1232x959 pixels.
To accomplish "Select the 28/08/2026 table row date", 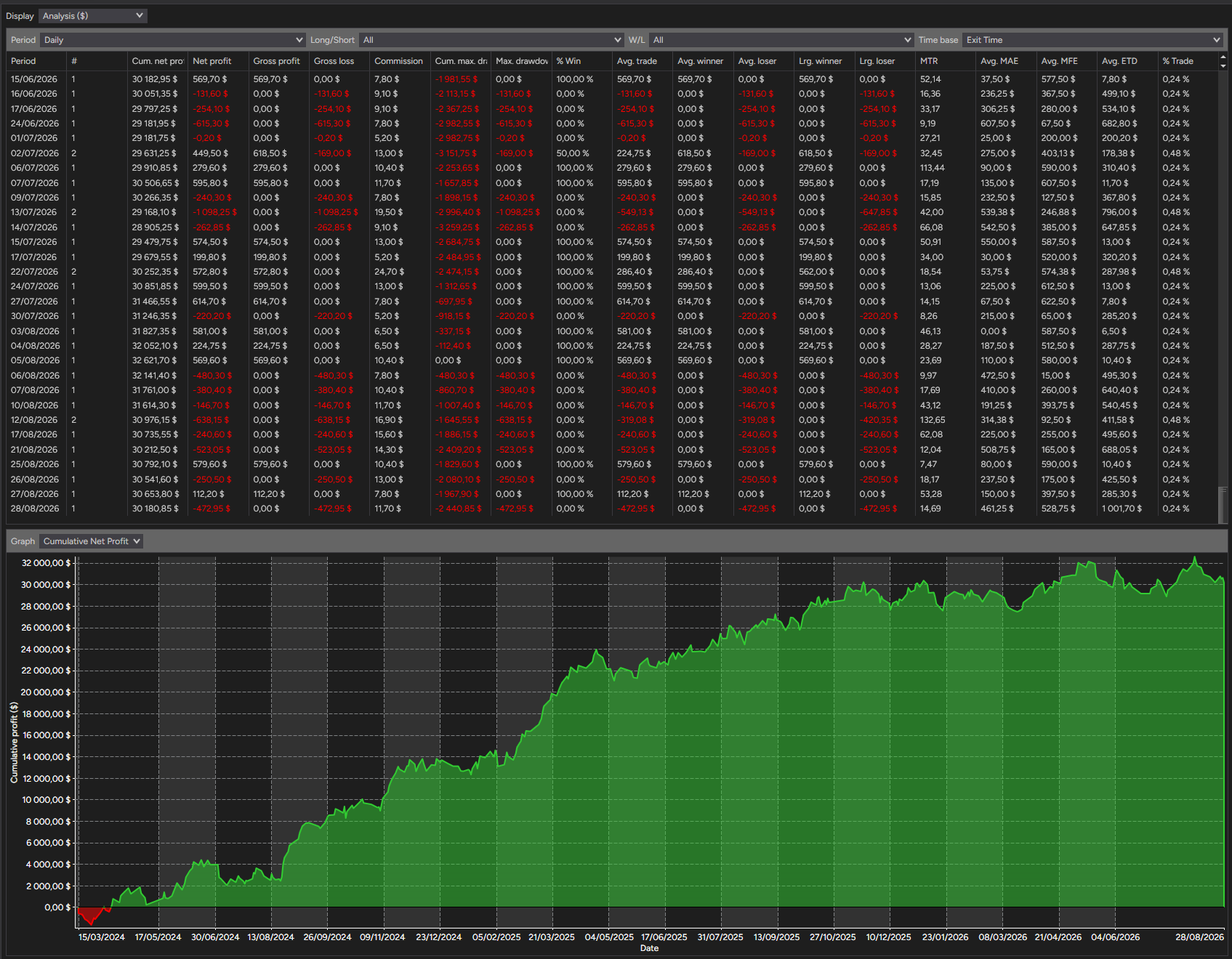I will pos(34,509).
